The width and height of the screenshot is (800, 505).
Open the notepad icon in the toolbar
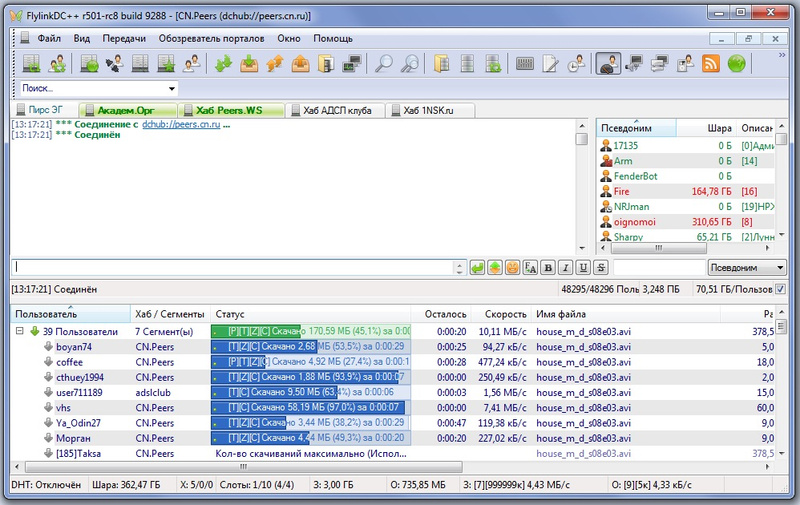coord(551,64)
